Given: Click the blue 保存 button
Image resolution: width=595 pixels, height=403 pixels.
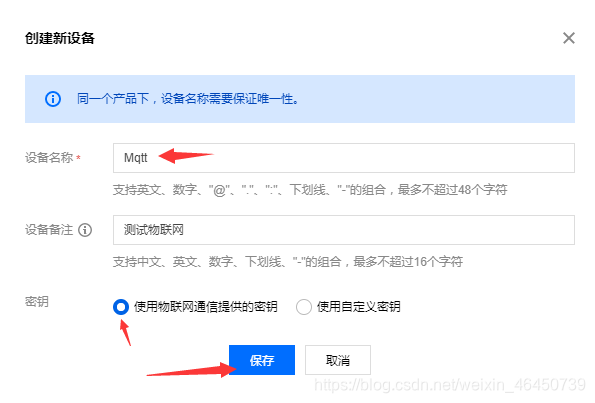Looking at the screenshot, I should coord(262,360).
